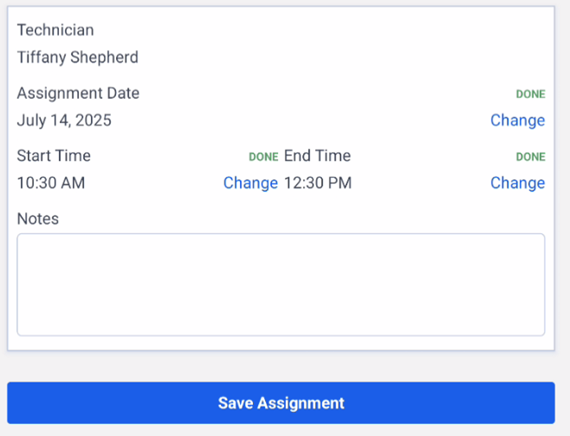
Task: Click the Technician label
Action: [x=56, y=30]
